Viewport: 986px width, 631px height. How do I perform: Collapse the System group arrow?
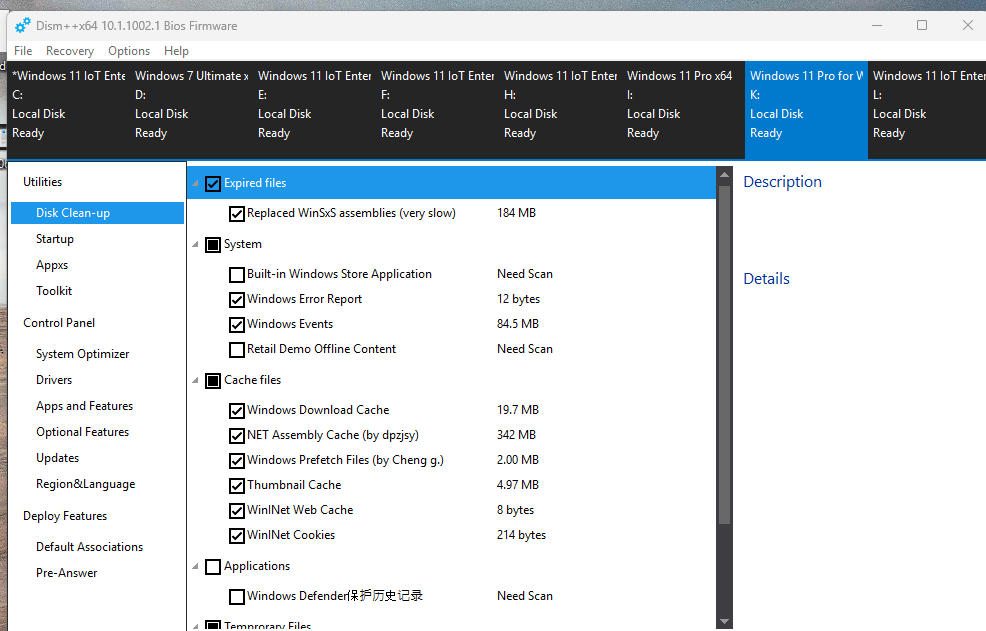click(x=196, y=244)
